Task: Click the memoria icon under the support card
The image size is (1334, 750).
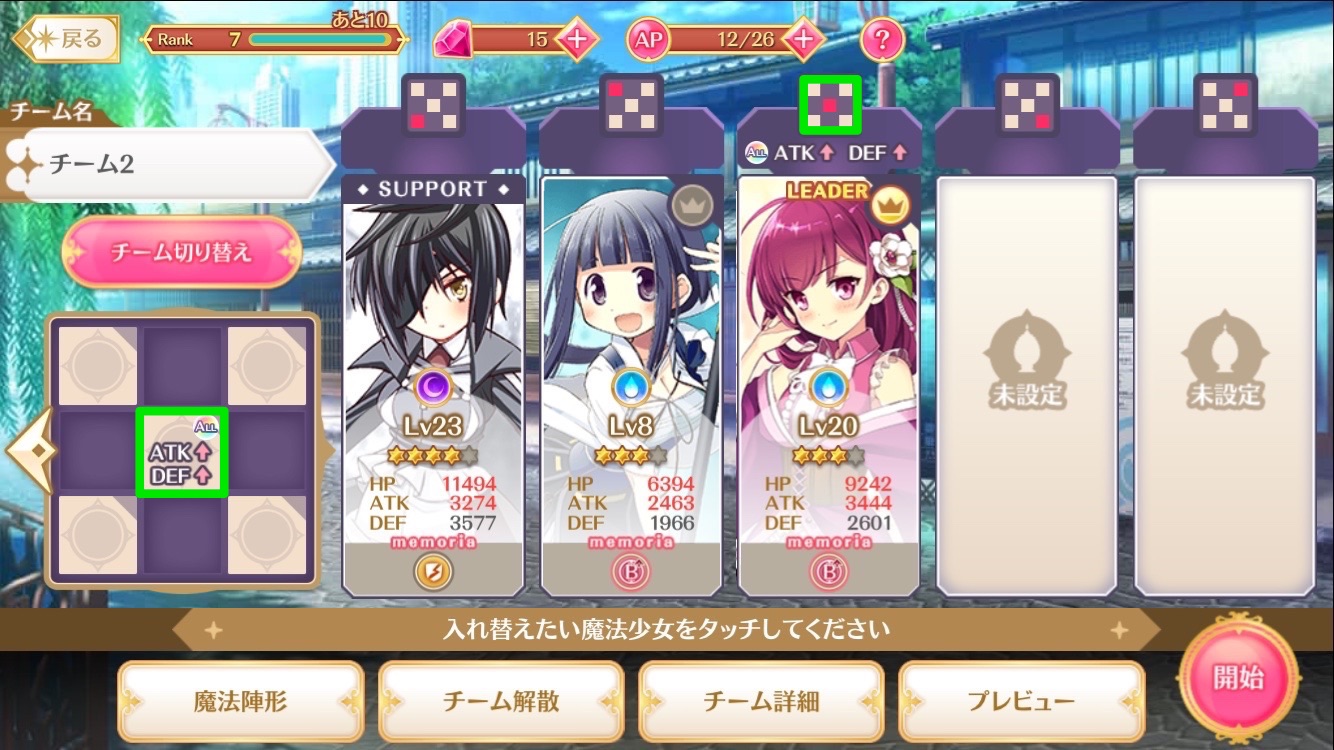Action: click(433, 571)
